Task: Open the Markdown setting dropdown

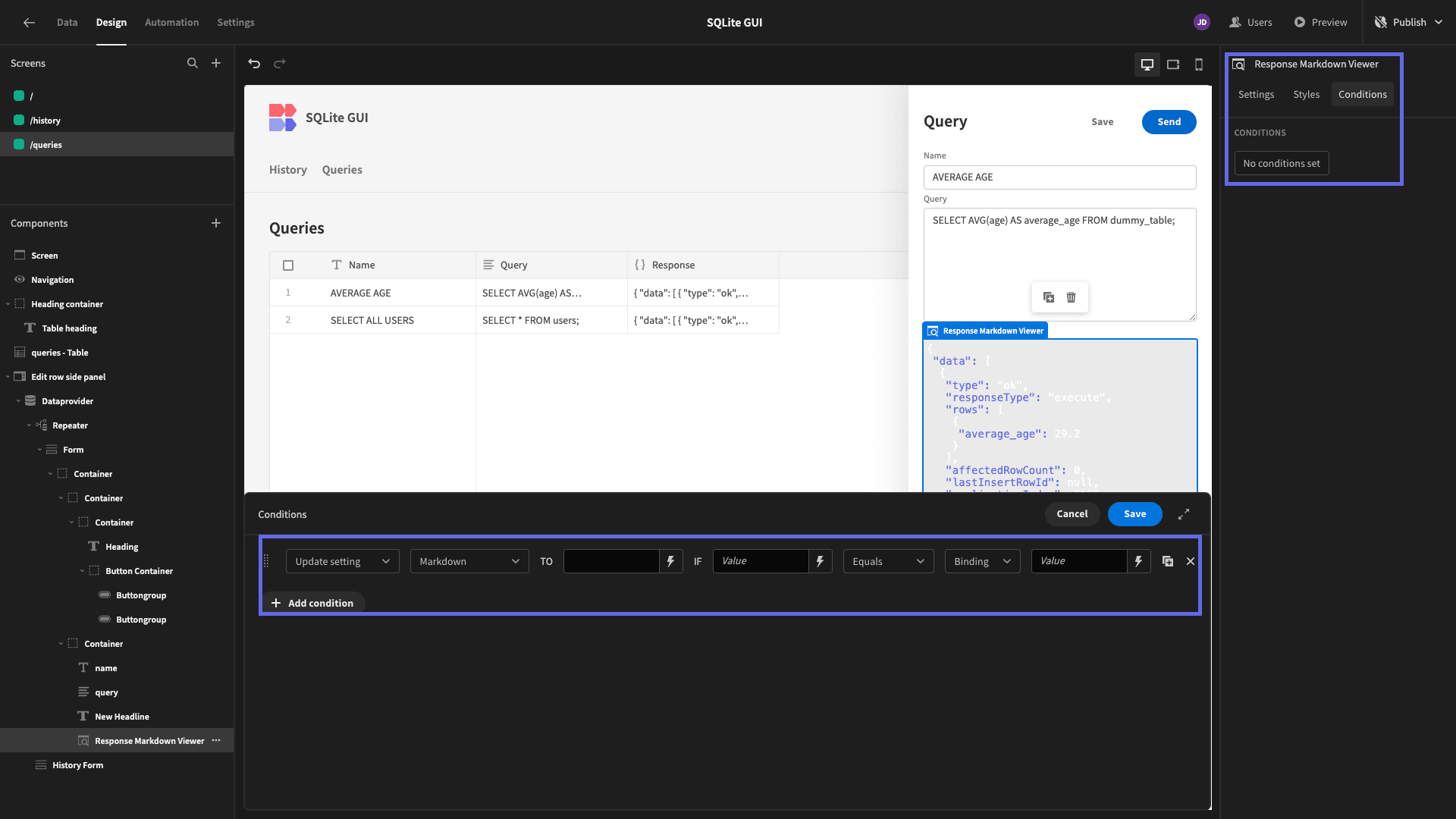Action: coord(469,561)
